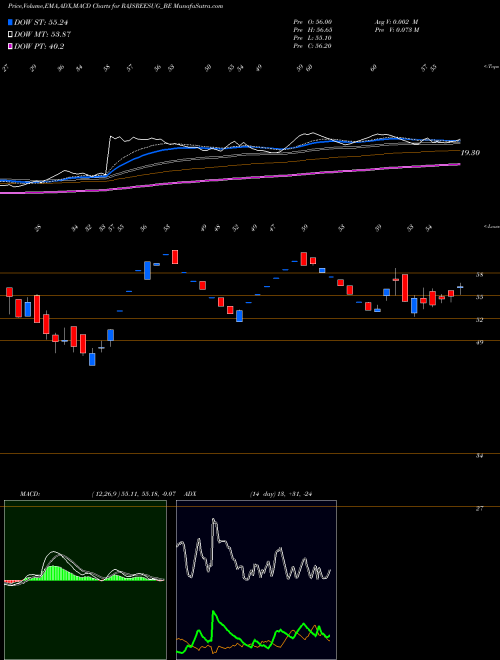Click the white DOW MT legend swatch
The height and width of the screenshot is (660, 500).
point(10,35)
